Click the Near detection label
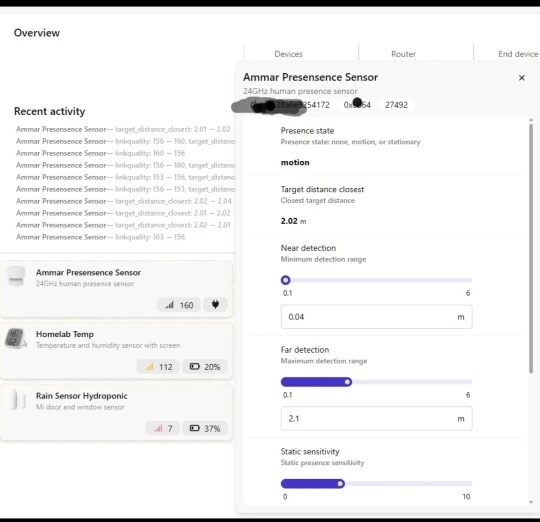This screenshot has width=540, height=522. click(x=308, y=248)
